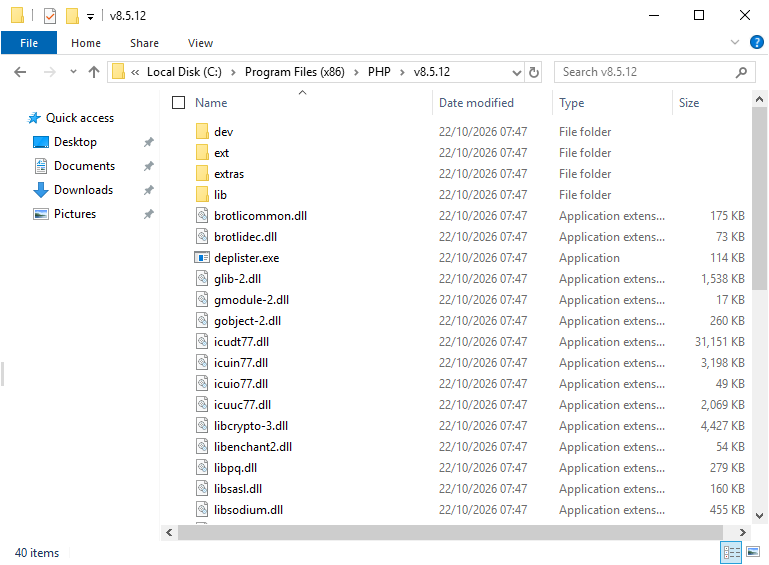Viewport: 769px width, 565px height.
Task: Unpin Desktop from Quick access
Action: (x=149, y=142)
